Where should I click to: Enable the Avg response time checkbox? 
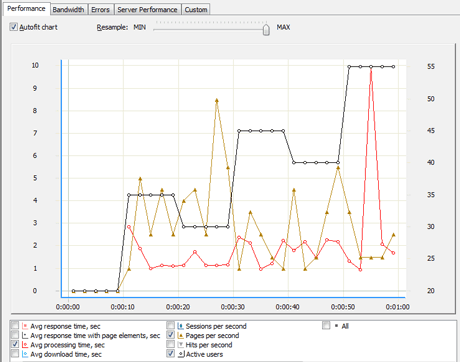click(15, 325)
